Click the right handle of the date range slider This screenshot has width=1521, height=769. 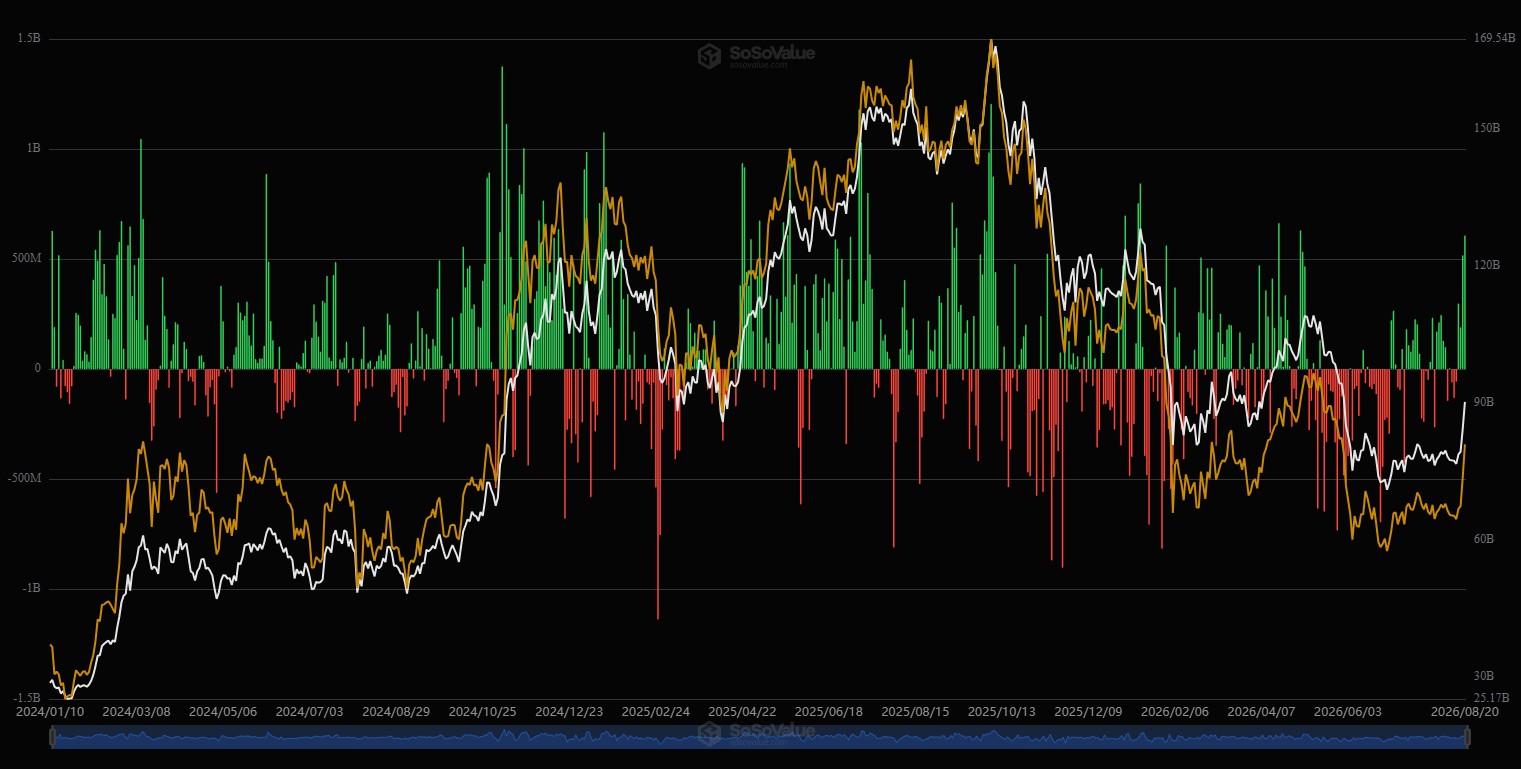1467,738
